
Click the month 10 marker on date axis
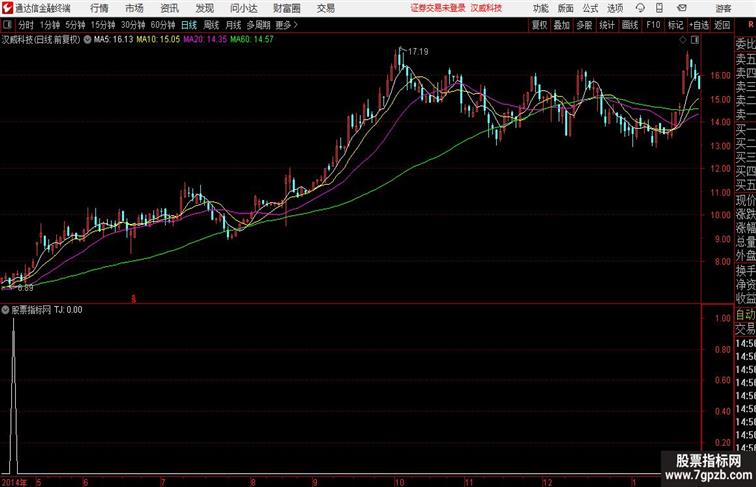(x=399, y=482)
